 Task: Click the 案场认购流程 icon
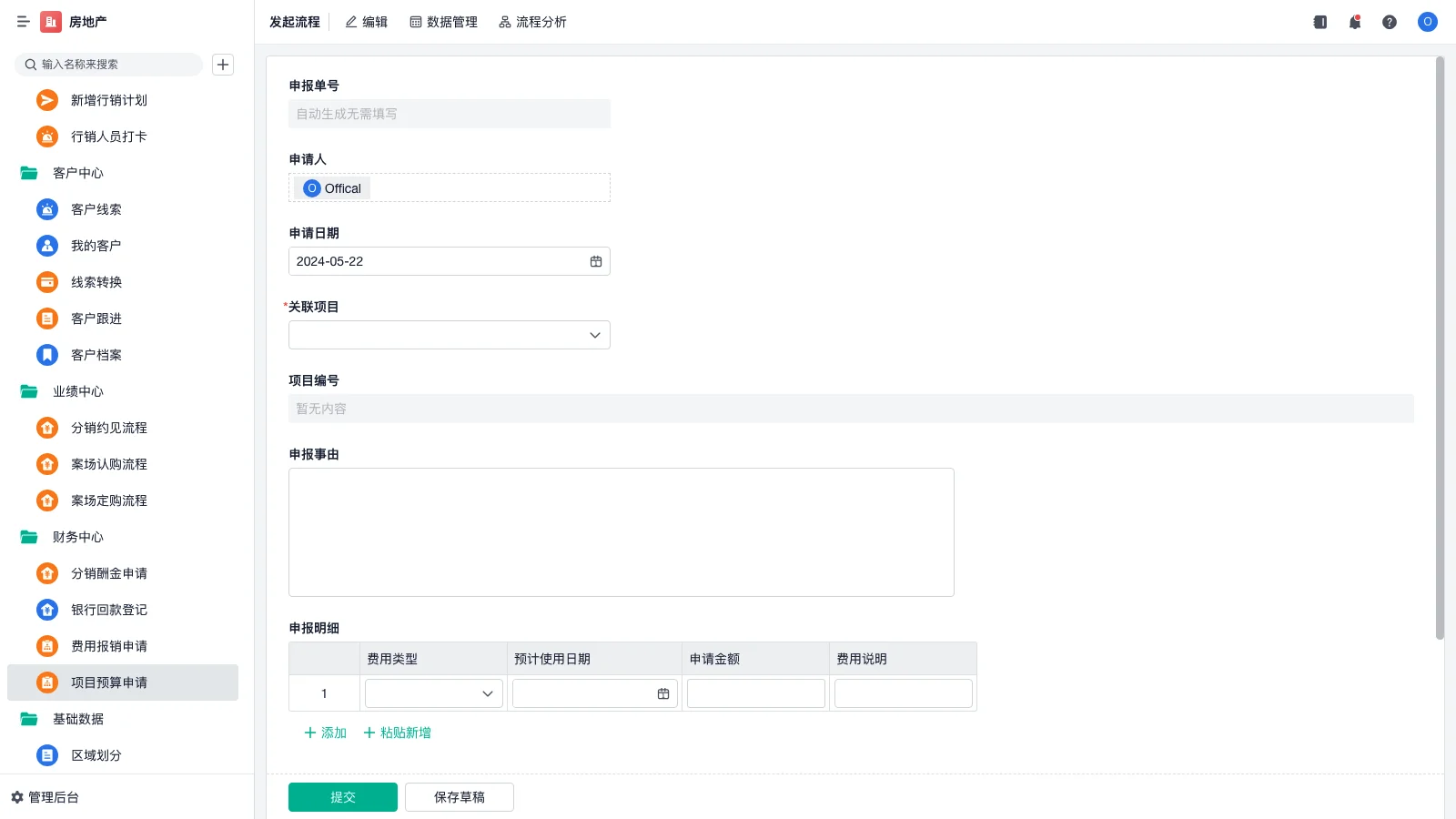47,464
